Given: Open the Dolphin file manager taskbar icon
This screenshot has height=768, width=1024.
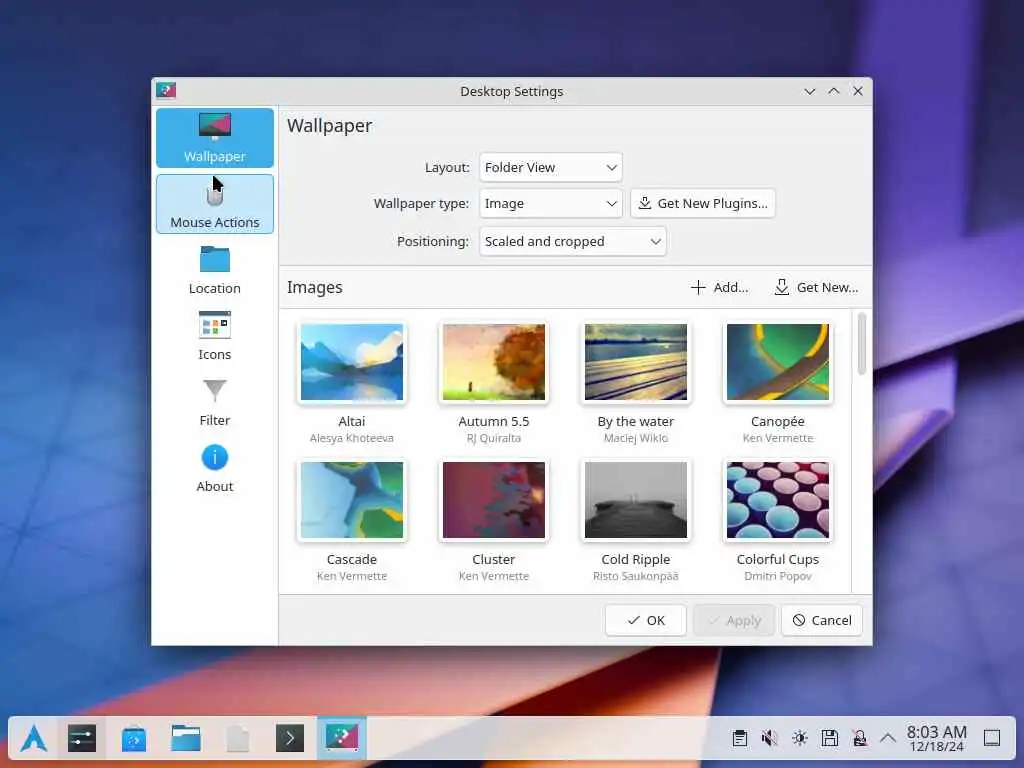Looking at the screenshot, I should tap(186, 739).
